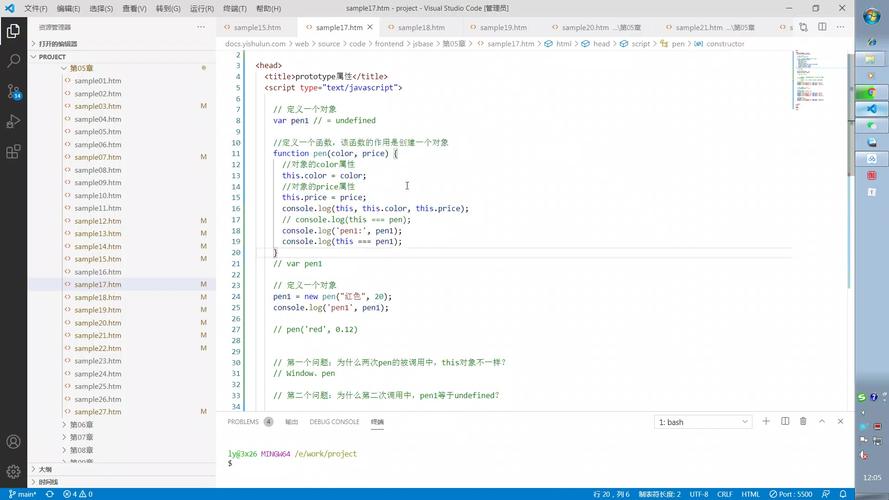Screen dimensions: 889x500
Task: Open sample12.htm in file tree
Action: coord(98,221)
